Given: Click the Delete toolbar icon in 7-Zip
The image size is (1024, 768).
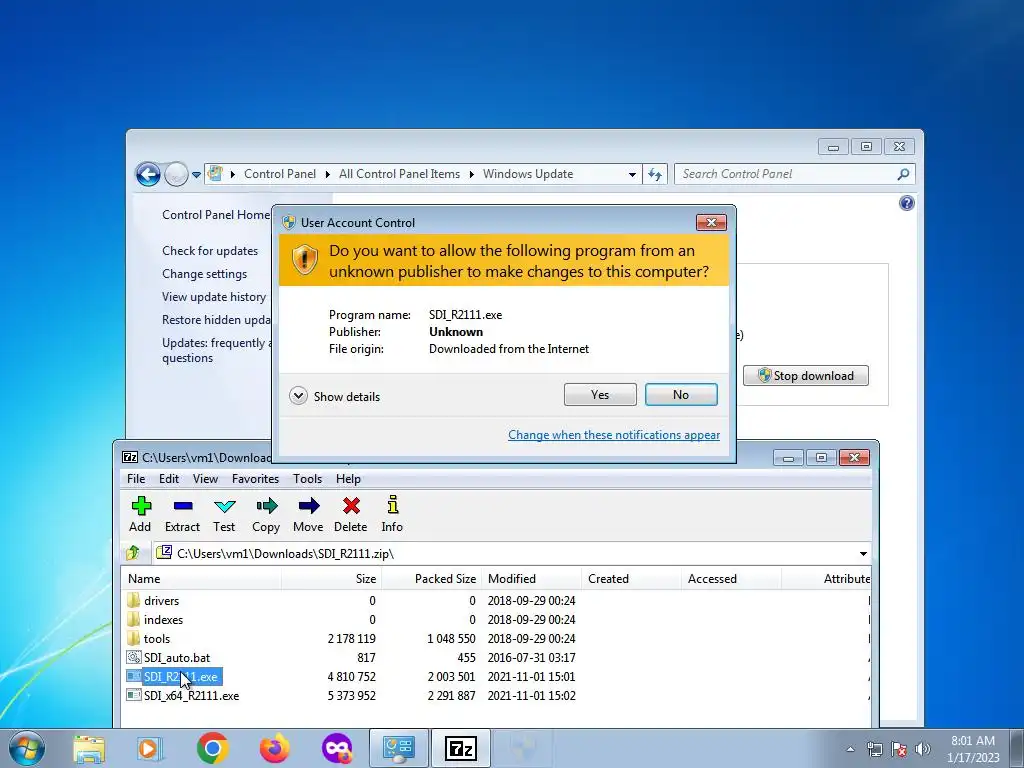Looking at the screenshot, I should (x=351, y=515).
